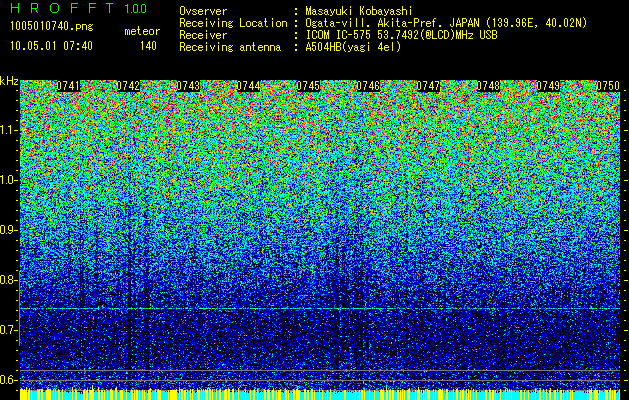Click the HROFFT 1.0.0 title text
Image resolution: width=629 pixels, height=400 pixels.
[x=78, y=8]
